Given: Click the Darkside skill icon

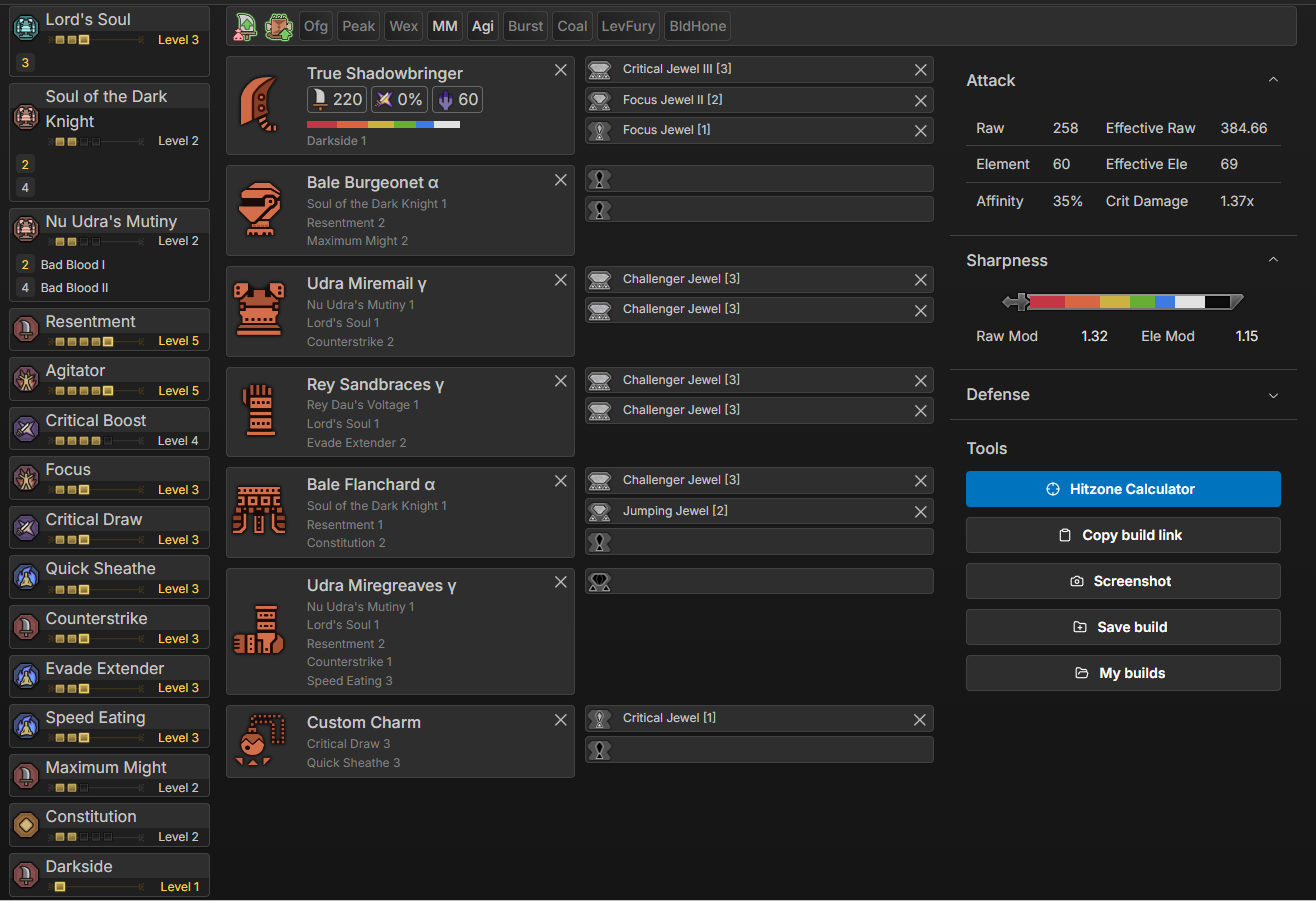Looking at the screenshot, I should tap(26, 875).
